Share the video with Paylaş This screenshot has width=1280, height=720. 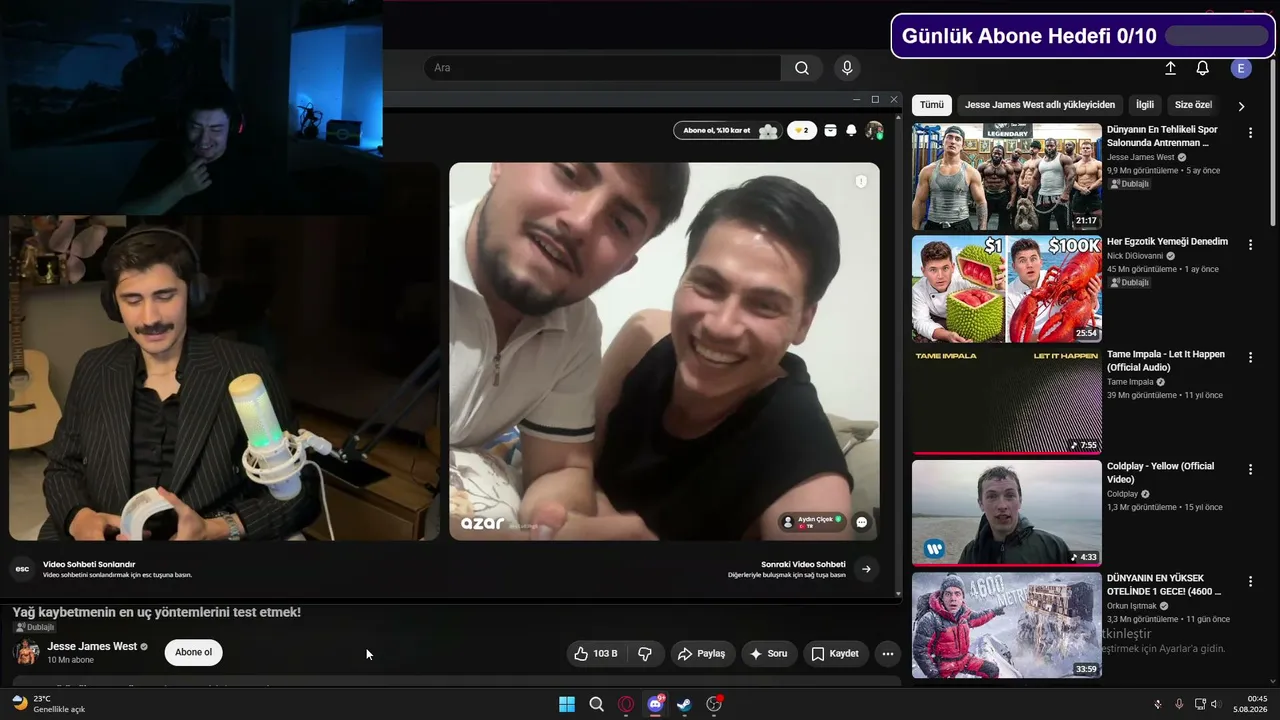tap(701, 654)
